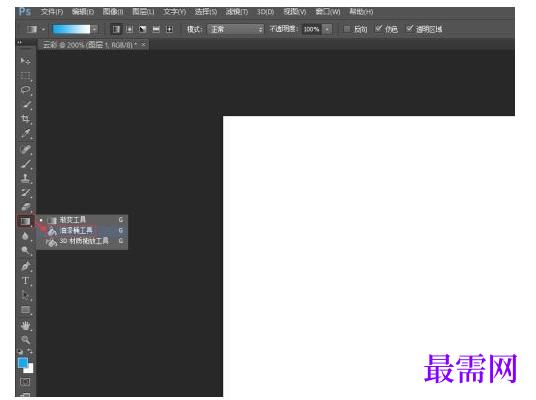
Task: Expand the toolbox double-arrow
Action: [x=19, y=42]
